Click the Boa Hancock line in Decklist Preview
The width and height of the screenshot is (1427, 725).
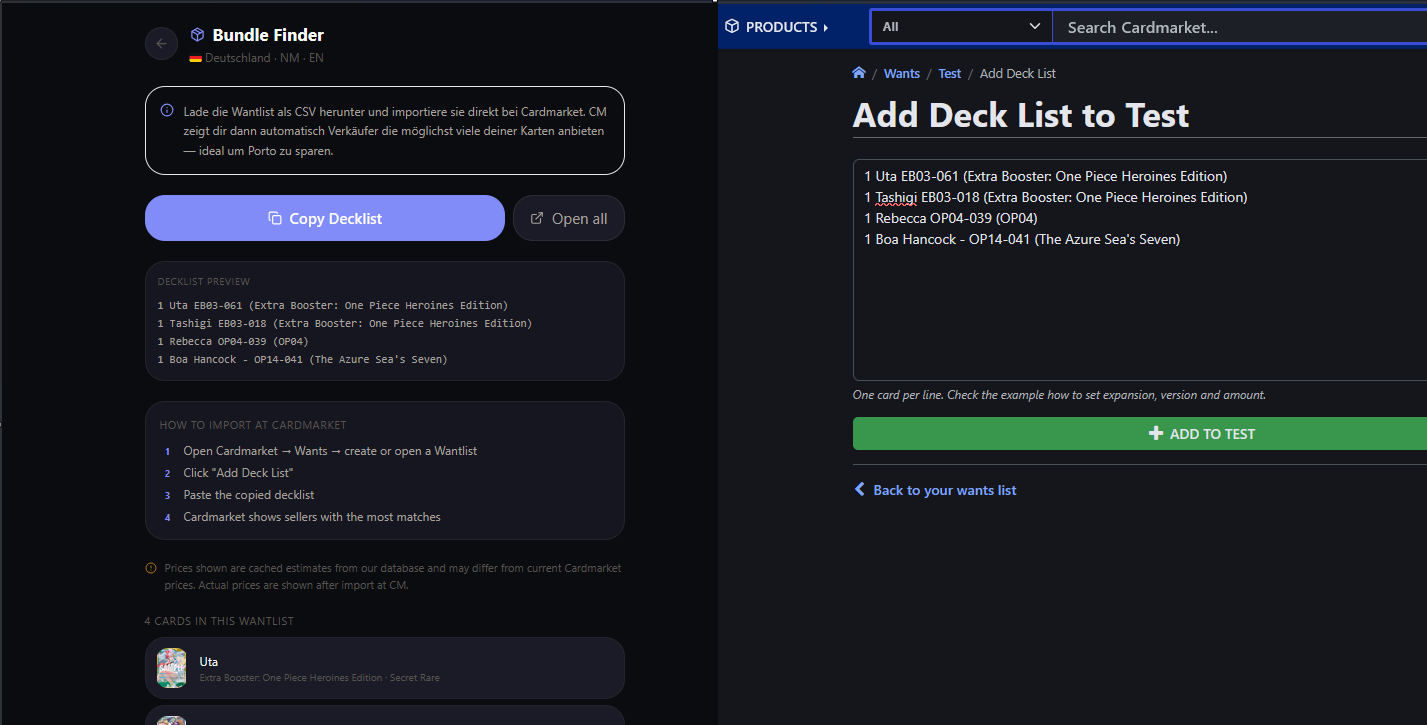click(x=302, y=359)
